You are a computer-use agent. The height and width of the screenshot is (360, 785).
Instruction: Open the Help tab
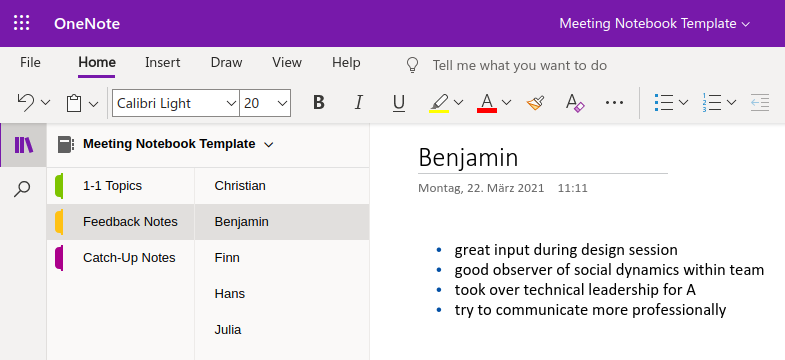click(x=346, y=63)
